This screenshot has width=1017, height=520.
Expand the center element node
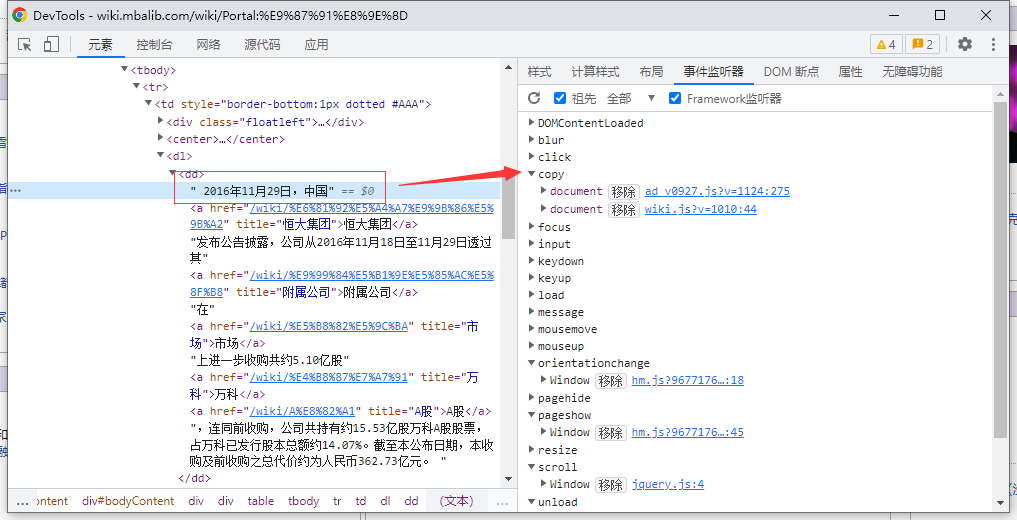tap(161, 137)
